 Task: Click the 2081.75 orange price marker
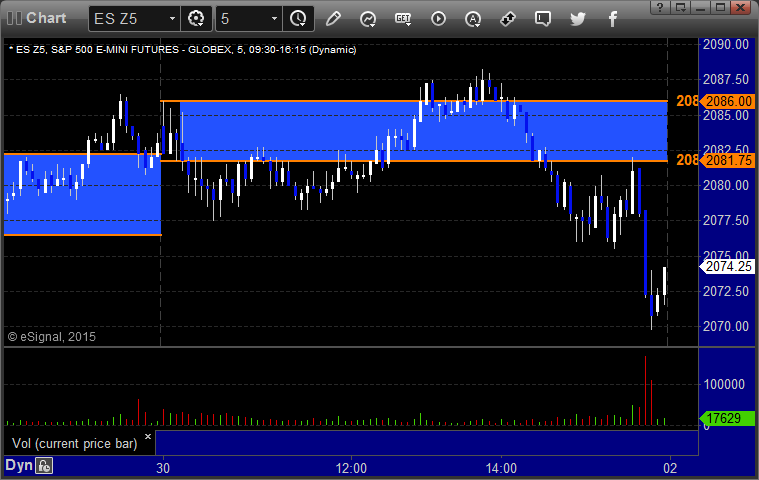click(729, 160)
